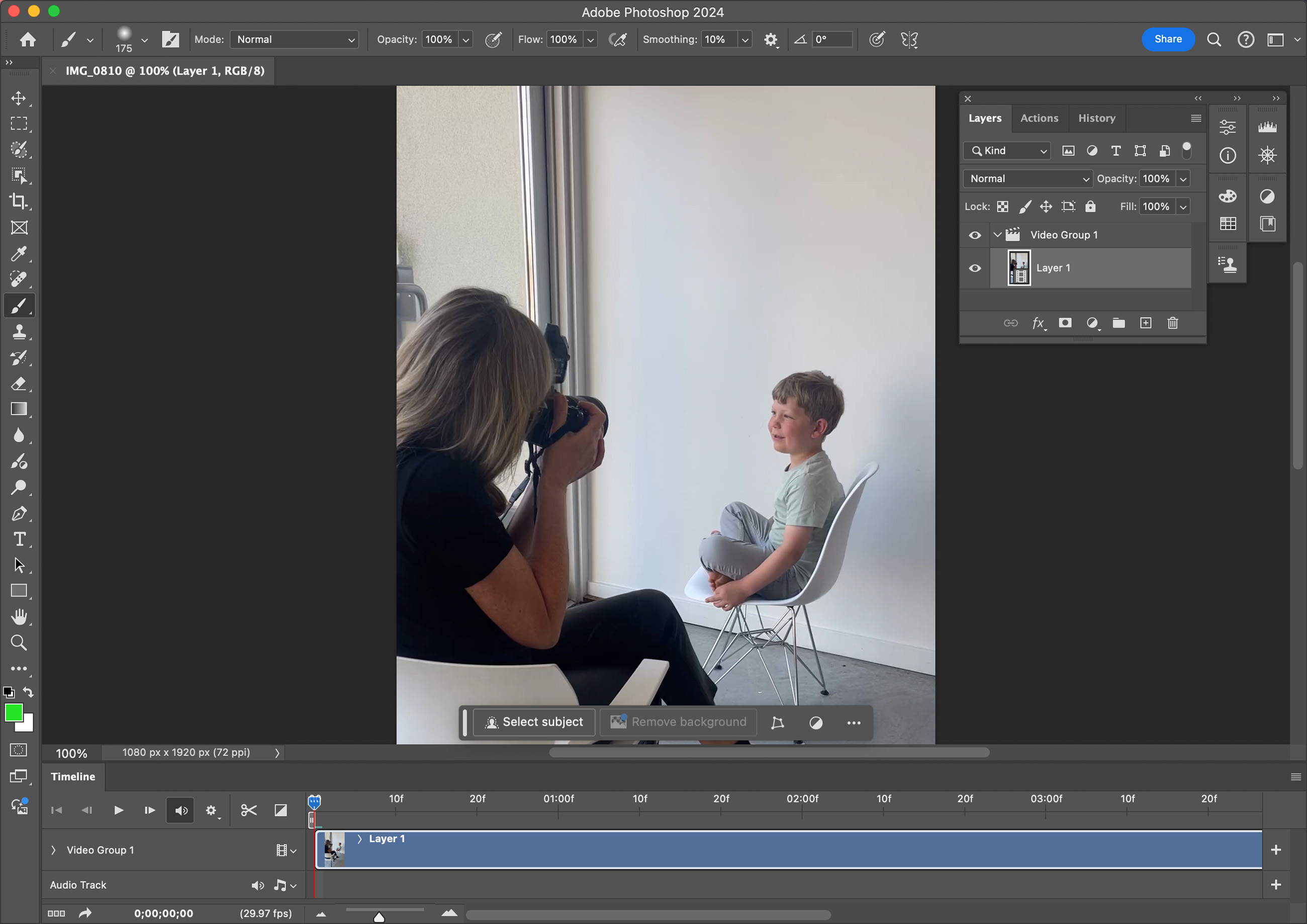
Task: Open the brush Mode dropdown
Action: [x=294, y=39]
